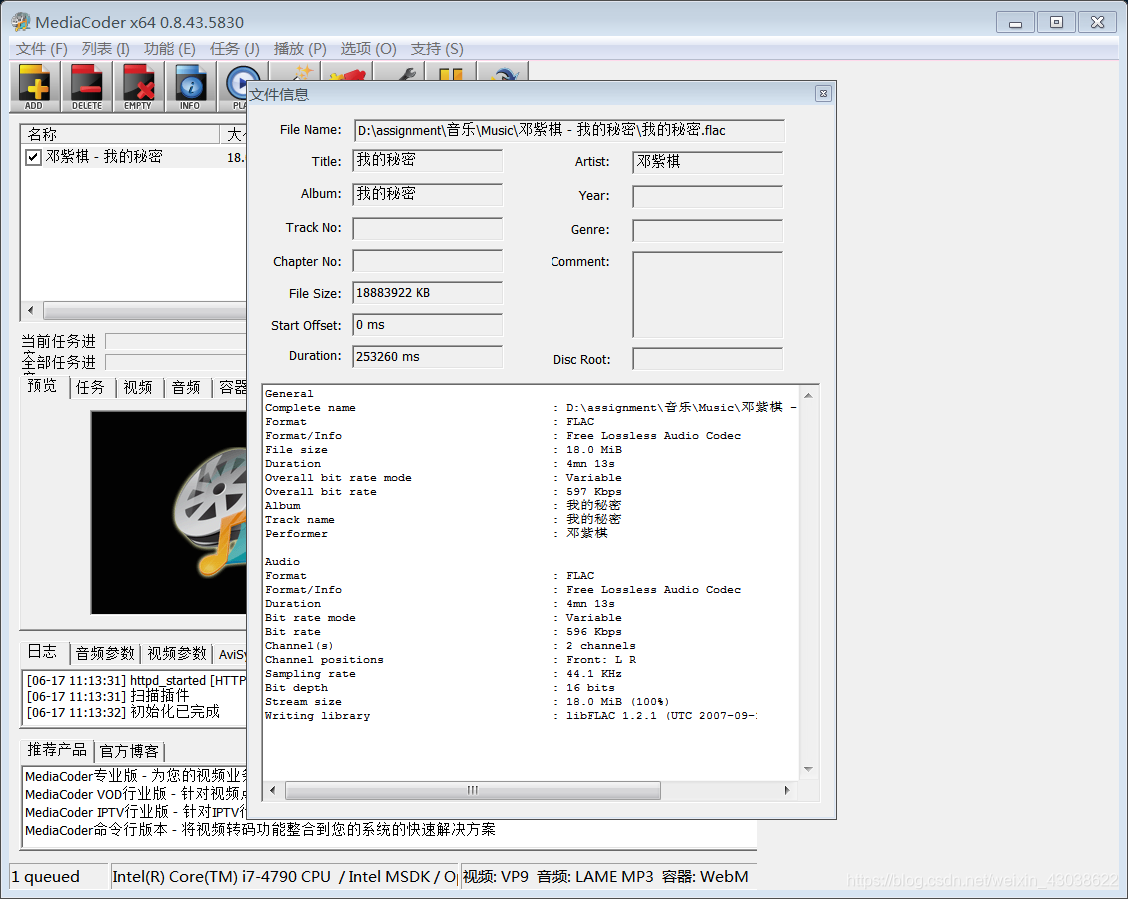Open the MediaCoder VOD行业版 link
The width and height of the screenshot is (1128, 899).
[x=136, y=794]
